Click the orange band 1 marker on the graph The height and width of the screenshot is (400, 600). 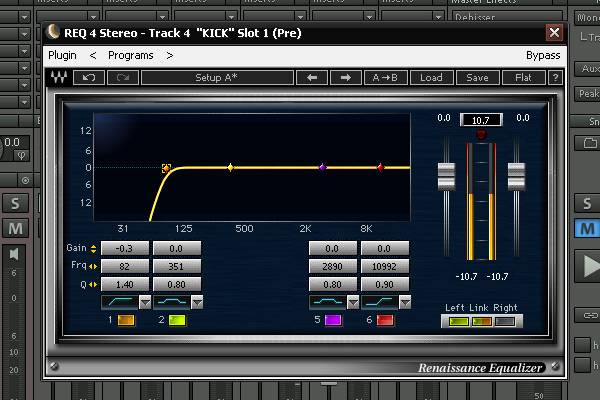[x=166, y=168]
